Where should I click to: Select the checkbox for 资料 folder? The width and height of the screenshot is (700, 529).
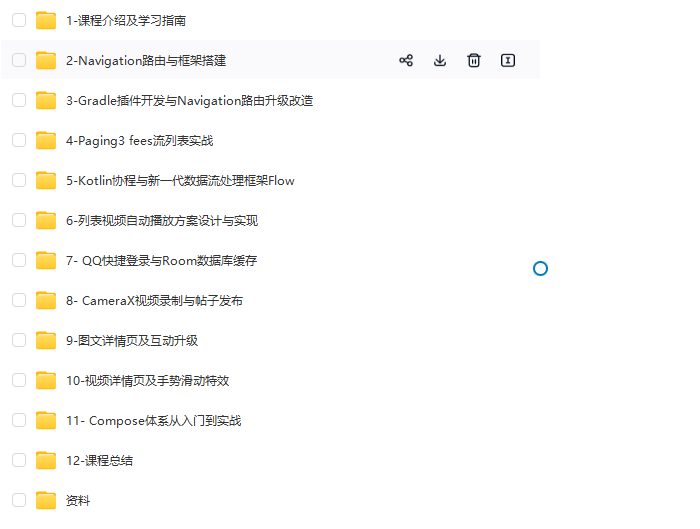[x=19, y=500]
